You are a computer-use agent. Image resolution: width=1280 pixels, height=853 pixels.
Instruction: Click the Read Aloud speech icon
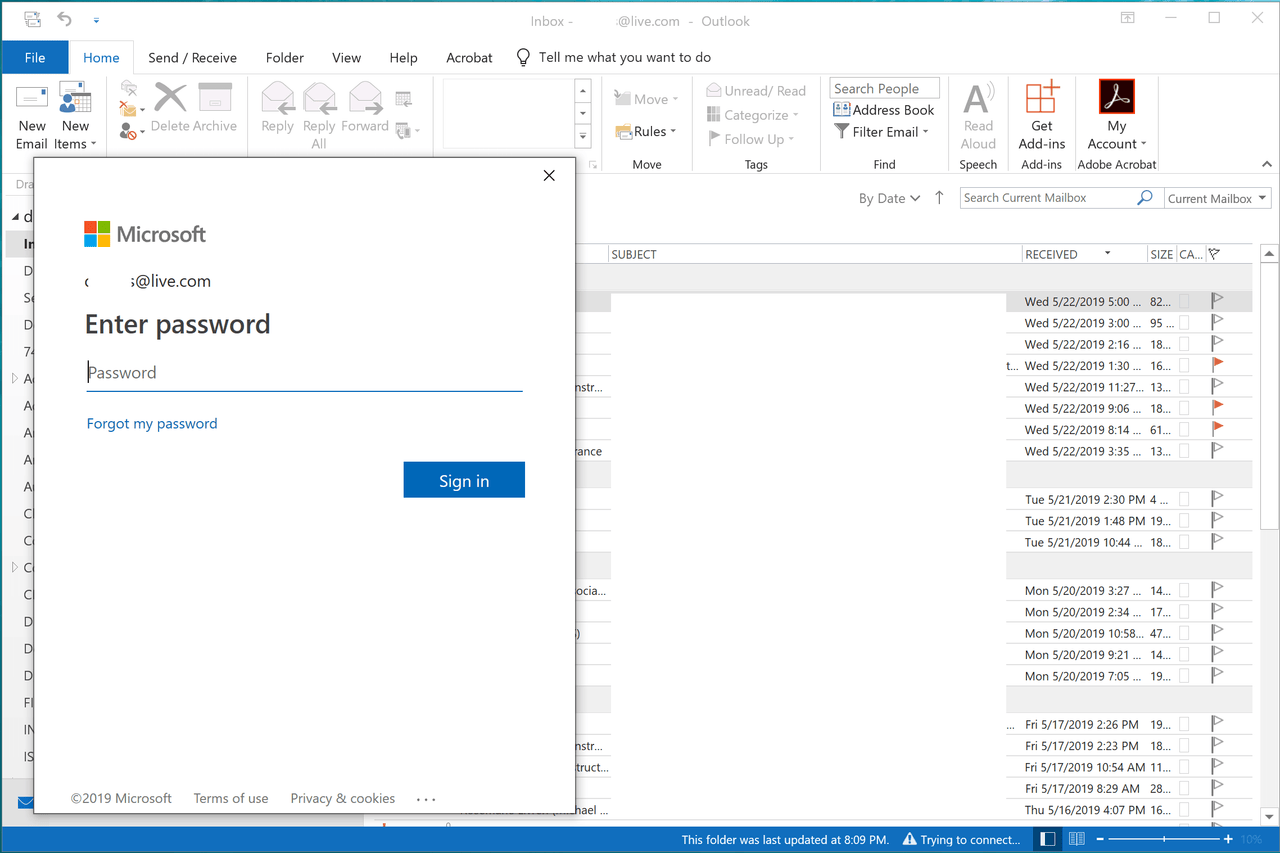pos(977,98)
